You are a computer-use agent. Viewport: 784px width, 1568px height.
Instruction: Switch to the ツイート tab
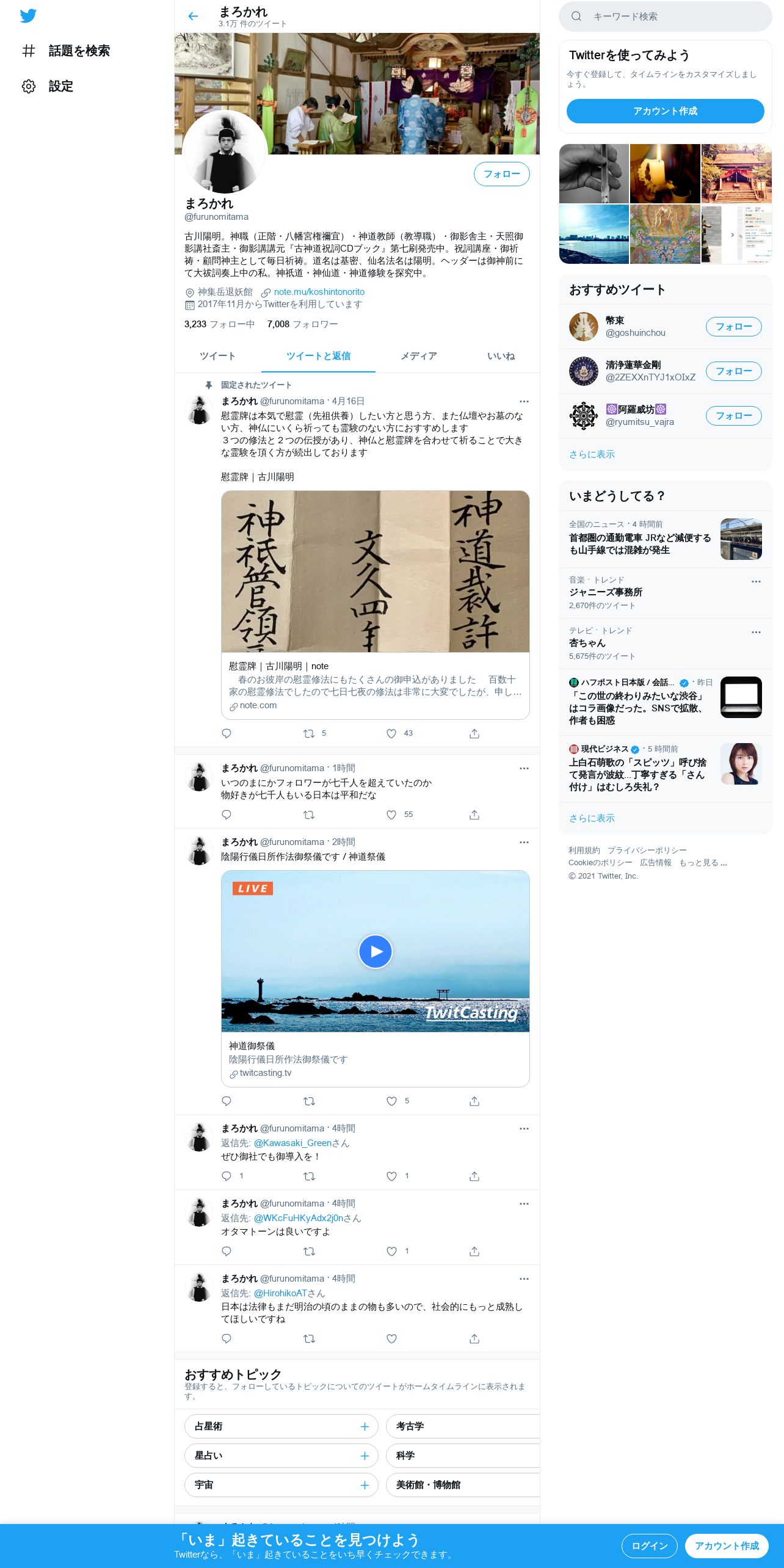[217, 356]
